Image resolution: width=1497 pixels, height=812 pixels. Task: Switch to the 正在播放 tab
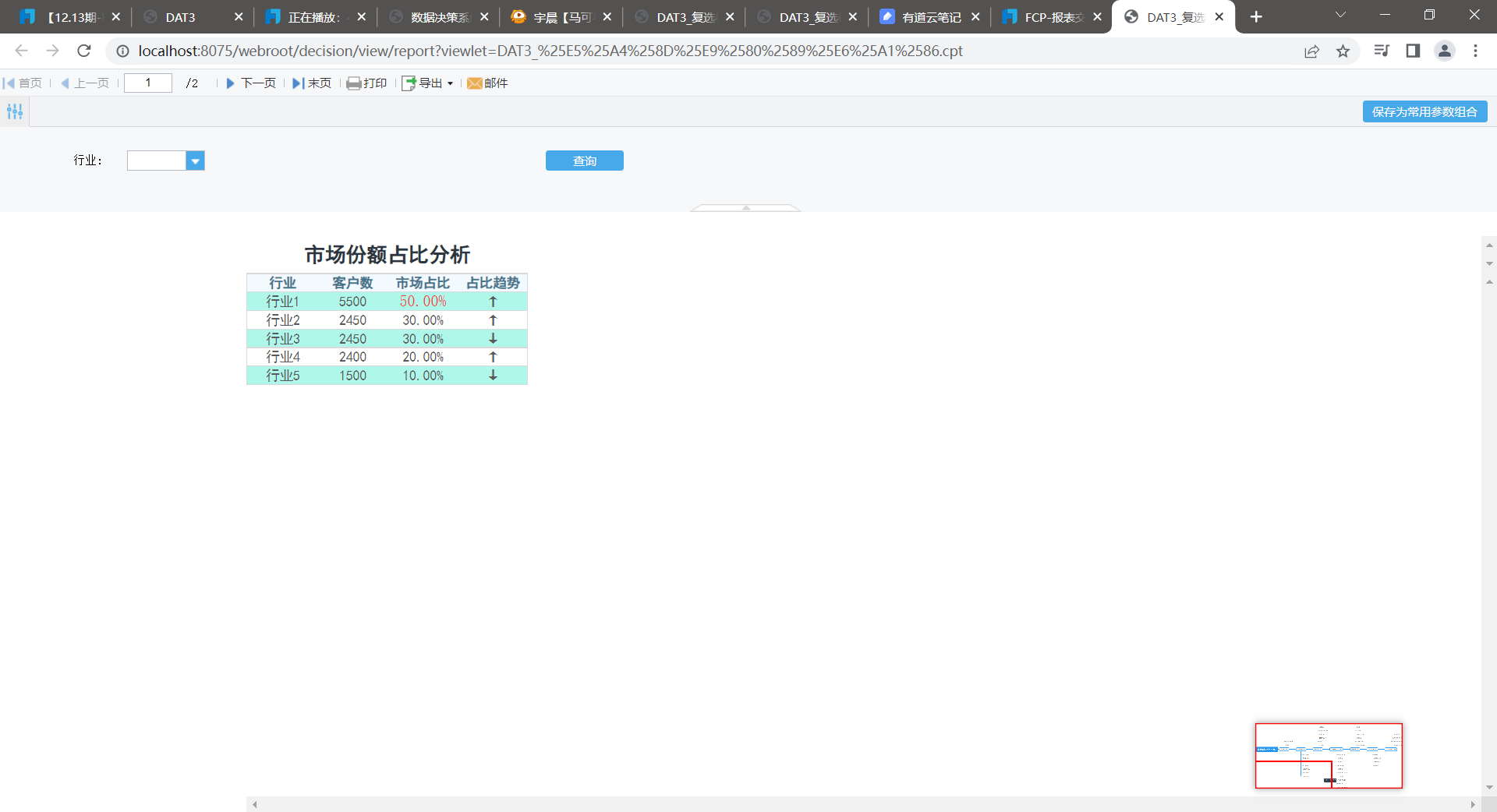point(313,17)
